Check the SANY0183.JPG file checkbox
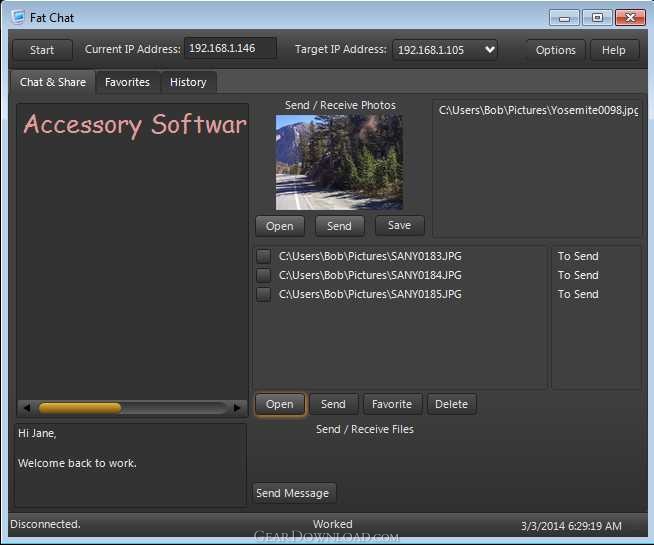This screenshot has width=654, height=545. click(263, 256)
